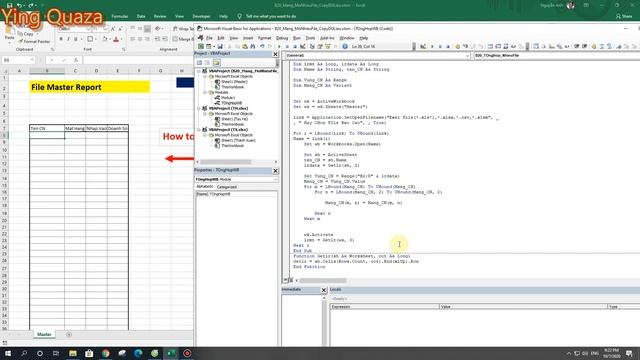Image resolution: width=640 pixels, height=360 pixels.
Task: Open the Insert menu in VBA editor
Action: click(x=248, y=38)
